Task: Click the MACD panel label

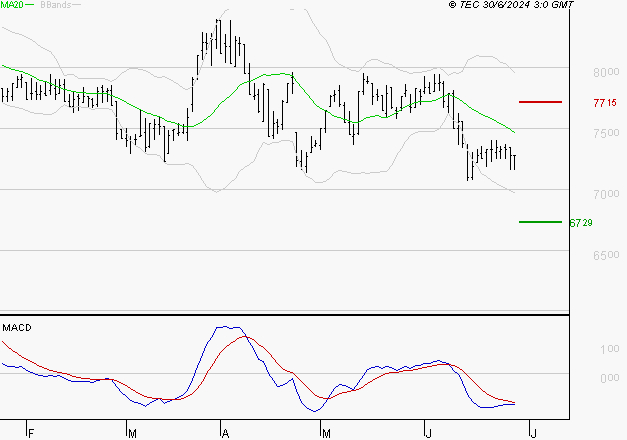Action: pyautogui.click(x=17, y=328)
